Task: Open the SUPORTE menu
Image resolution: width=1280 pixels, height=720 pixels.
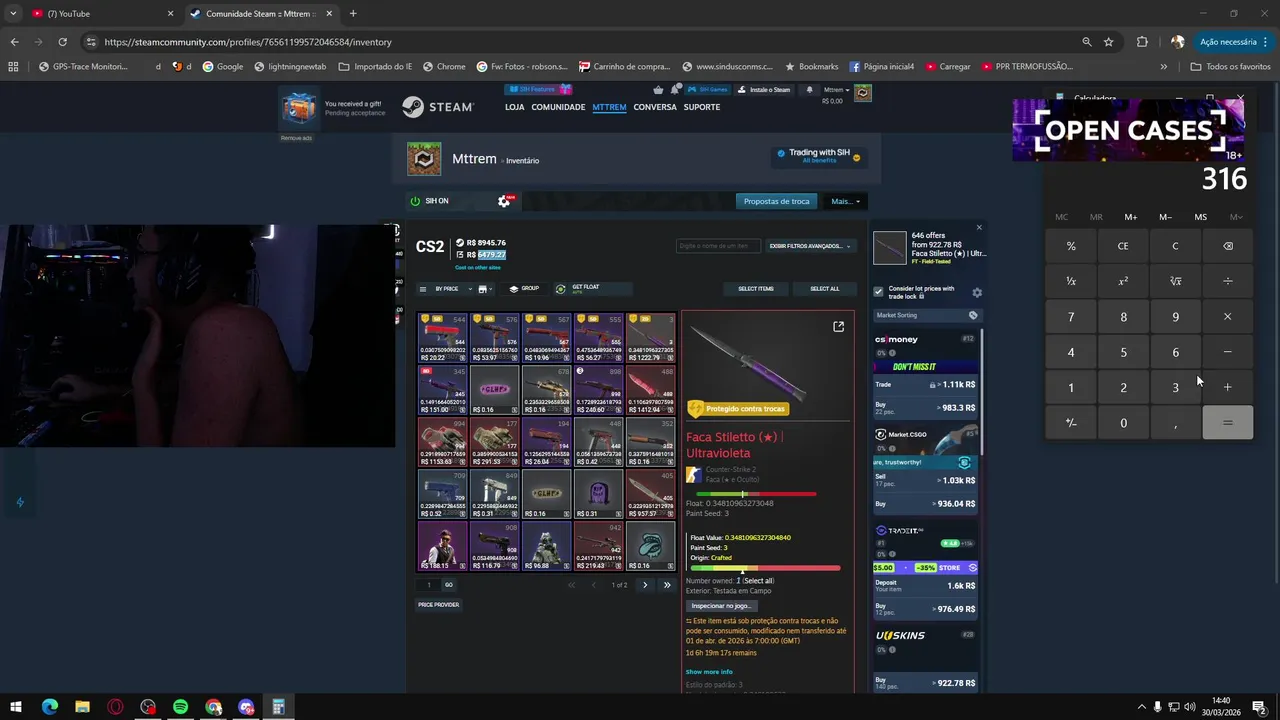Action: 702,107
